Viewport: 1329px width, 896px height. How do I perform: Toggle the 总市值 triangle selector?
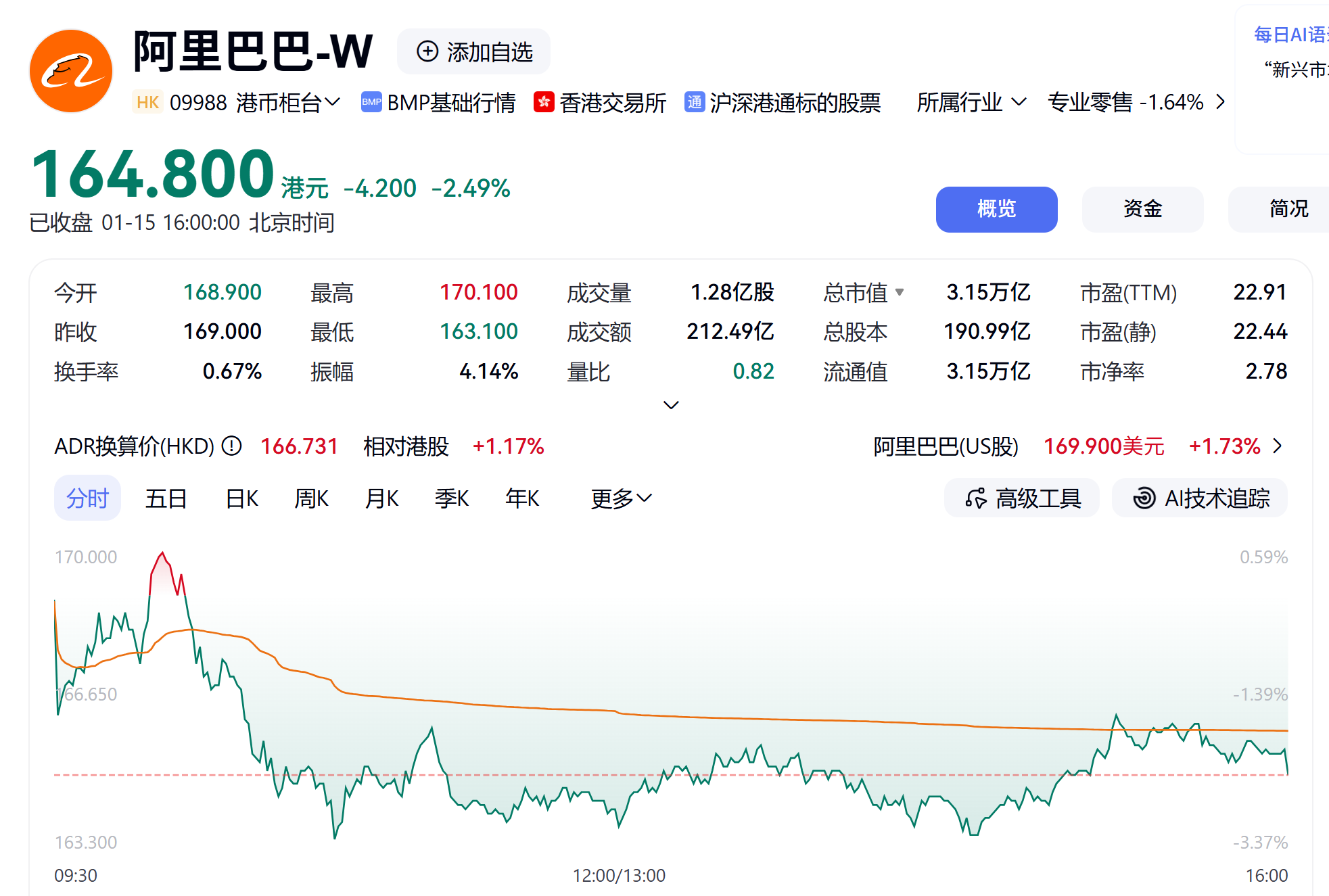click(900, 292)
